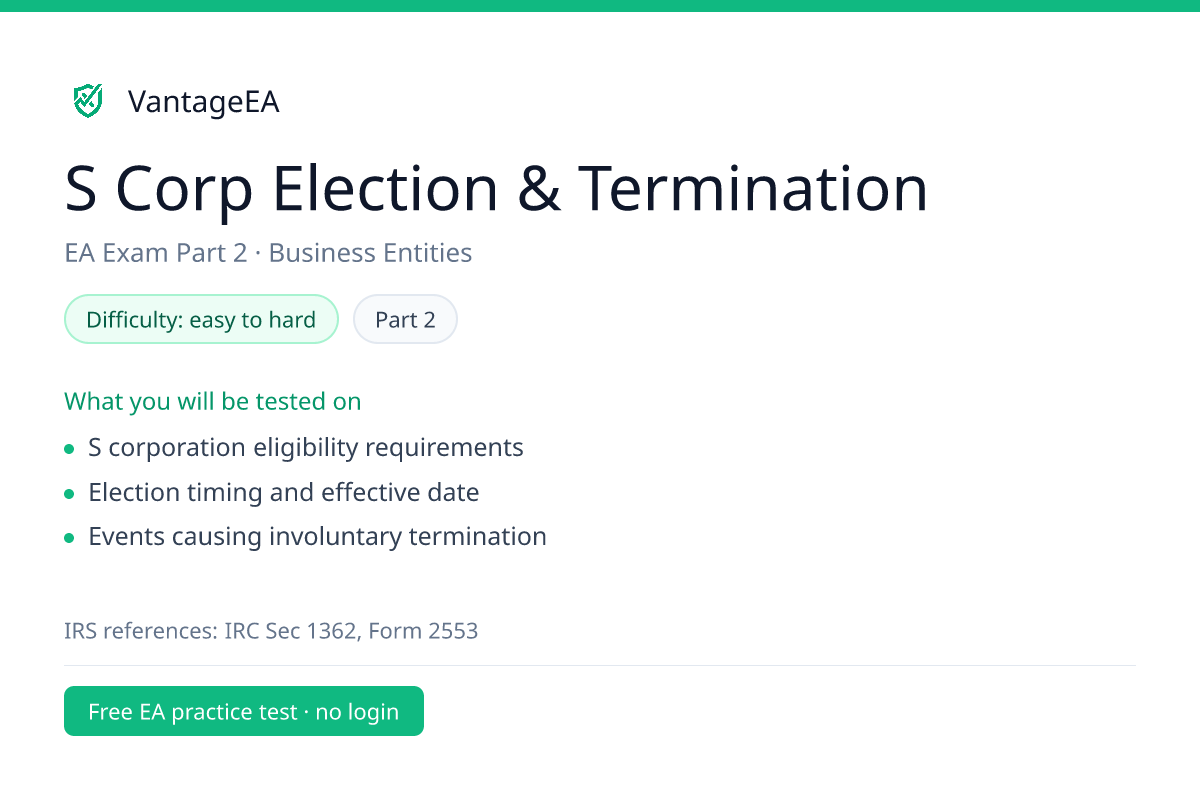Select the Part 2 tag pill

(405, 319)
